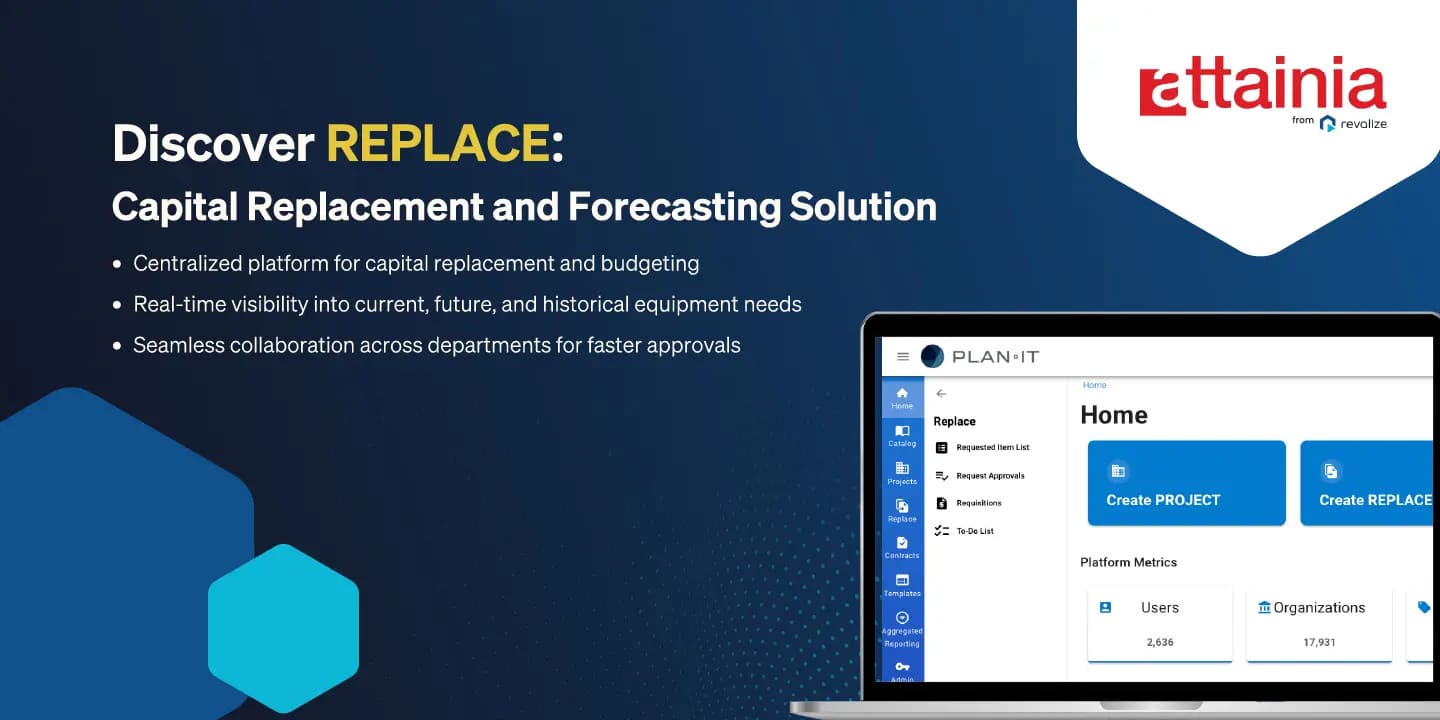
Task: Click the Request Approvals checklist icon
Action: (x=941, y=476)
